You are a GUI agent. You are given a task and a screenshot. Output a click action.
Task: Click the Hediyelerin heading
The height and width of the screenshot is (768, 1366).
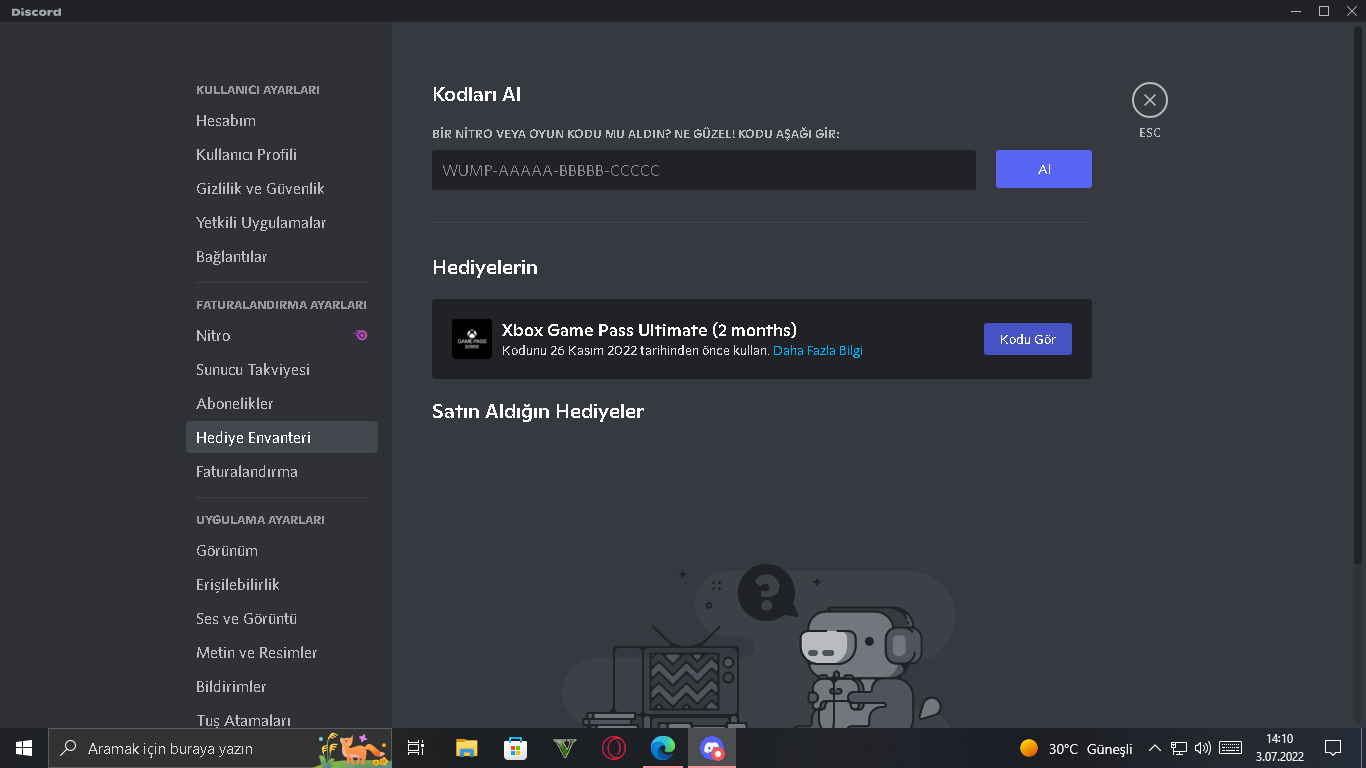pyautogui.click(x=485, y=268)
